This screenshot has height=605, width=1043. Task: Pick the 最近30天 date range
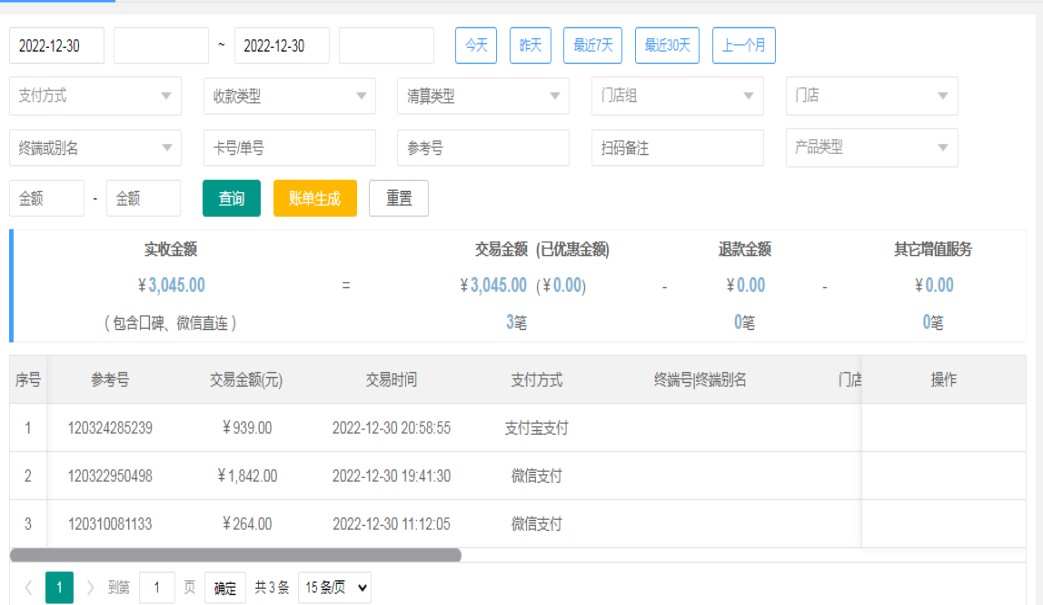click(667, 45)
